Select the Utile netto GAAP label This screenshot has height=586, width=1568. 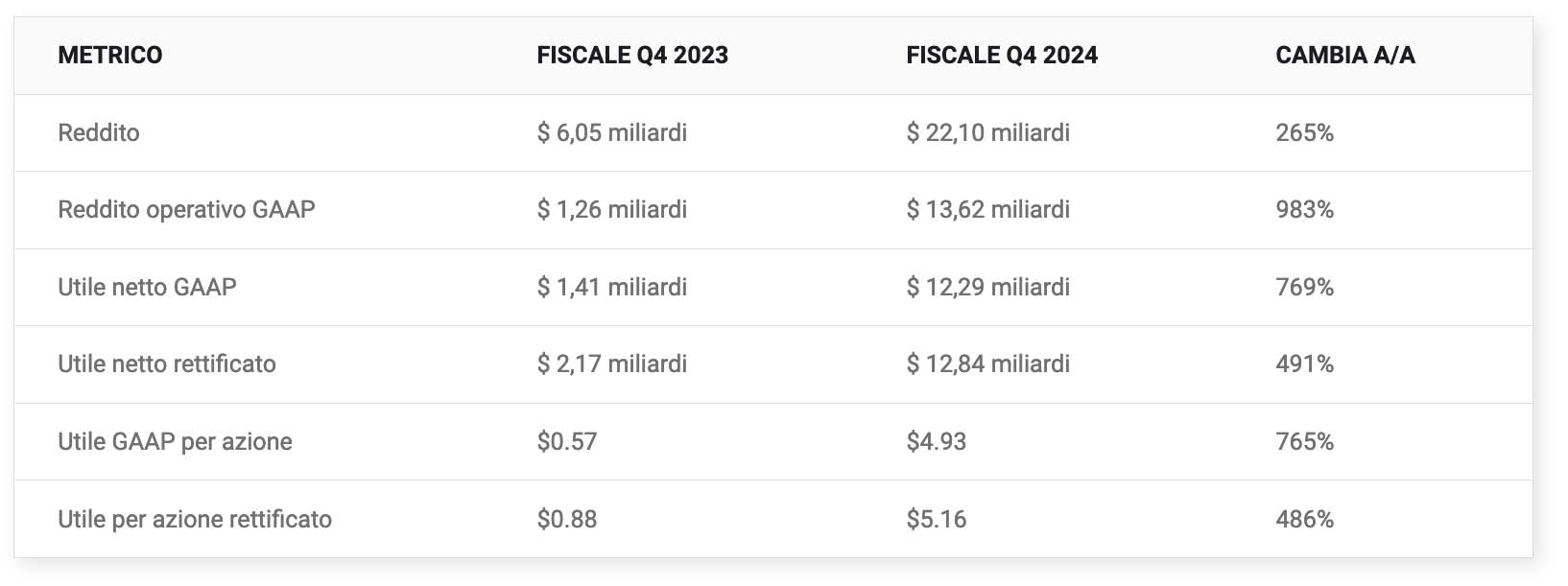pos(147,287)
